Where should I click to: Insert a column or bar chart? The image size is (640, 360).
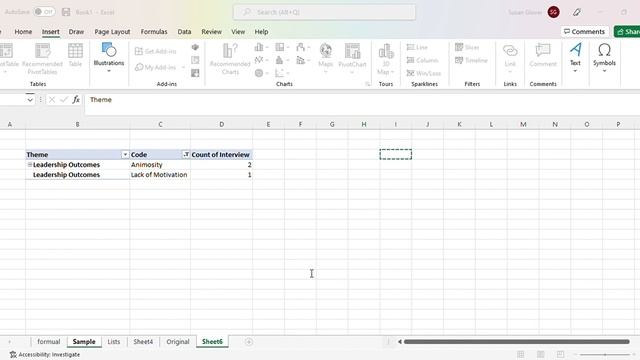(x=261, y=47)
